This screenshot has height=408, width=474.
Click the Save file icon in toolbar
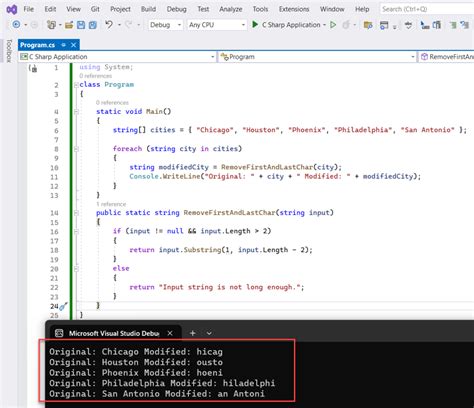(81, 25)
